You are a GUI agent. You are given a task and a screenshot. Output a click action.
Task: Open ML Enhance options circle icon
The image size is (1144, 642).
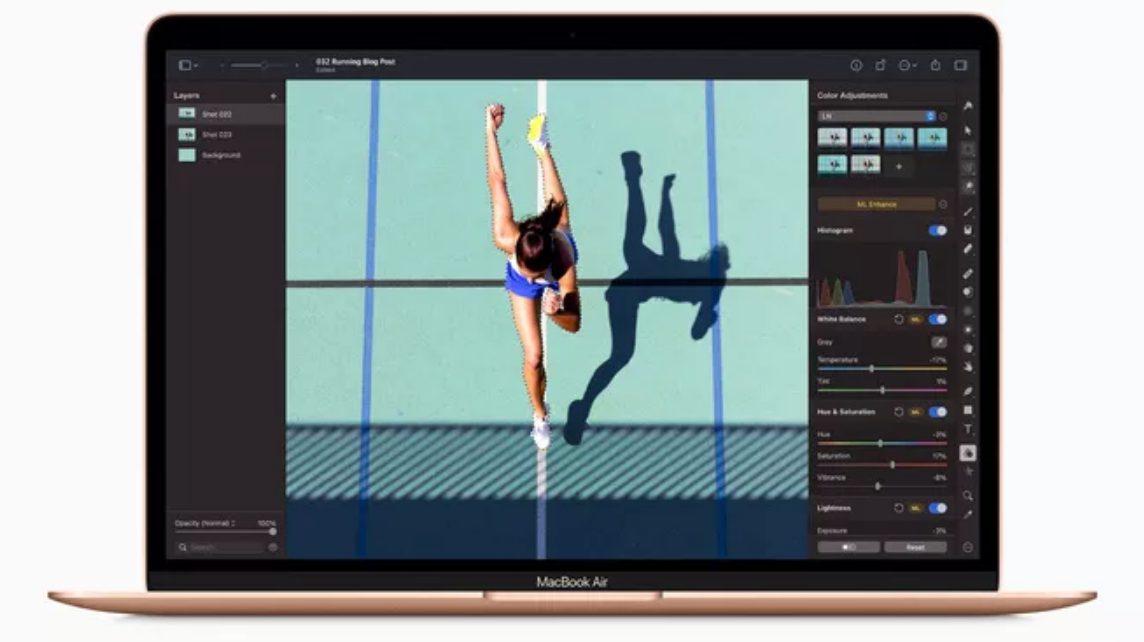[943, 204]
